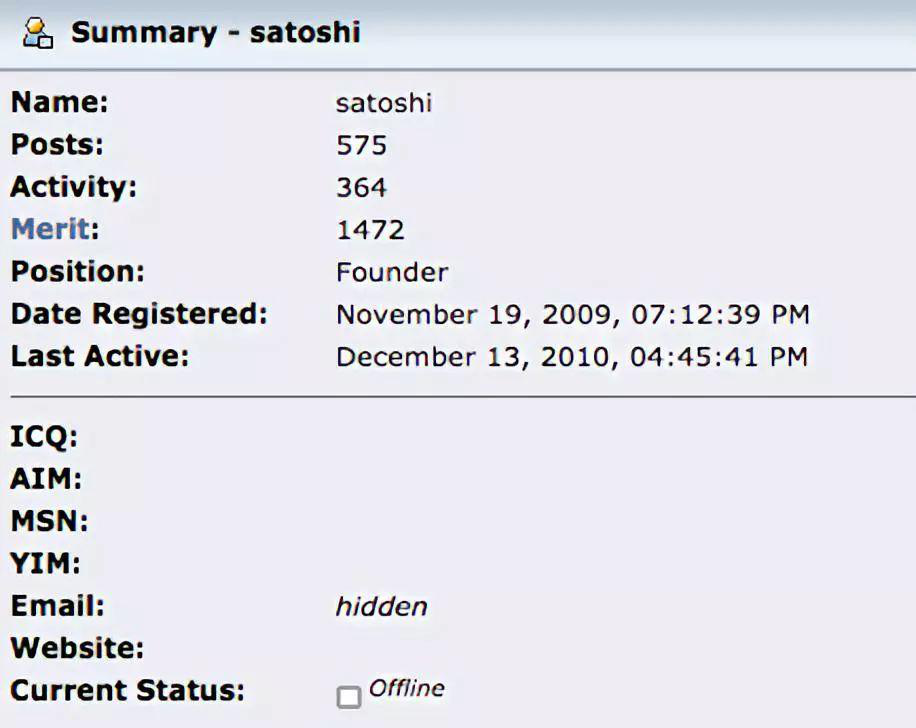Click the Founder position text
The width and height of the screenshot is (916, 728).
pyautogui.click(x=393, y=272)
